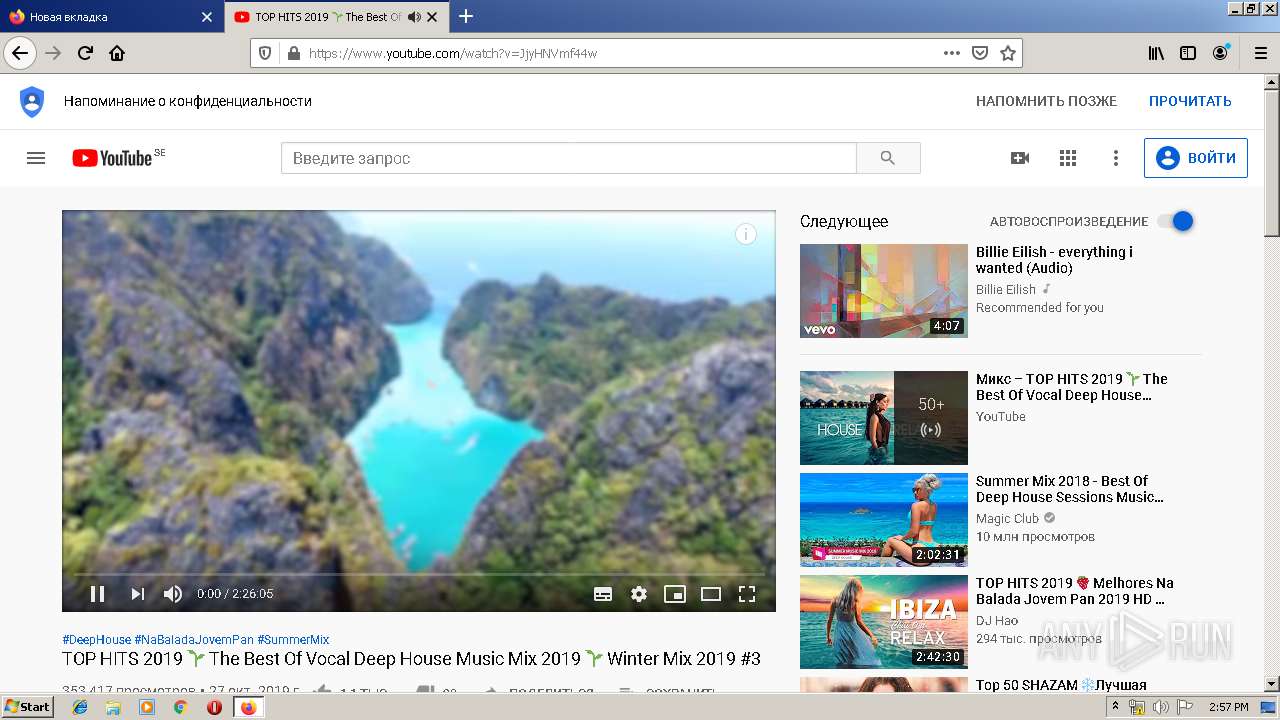This screenshot has height=720, width=1280.
Task: Open Billie Eilish everything i wanted title
Action: point(1054,260)
